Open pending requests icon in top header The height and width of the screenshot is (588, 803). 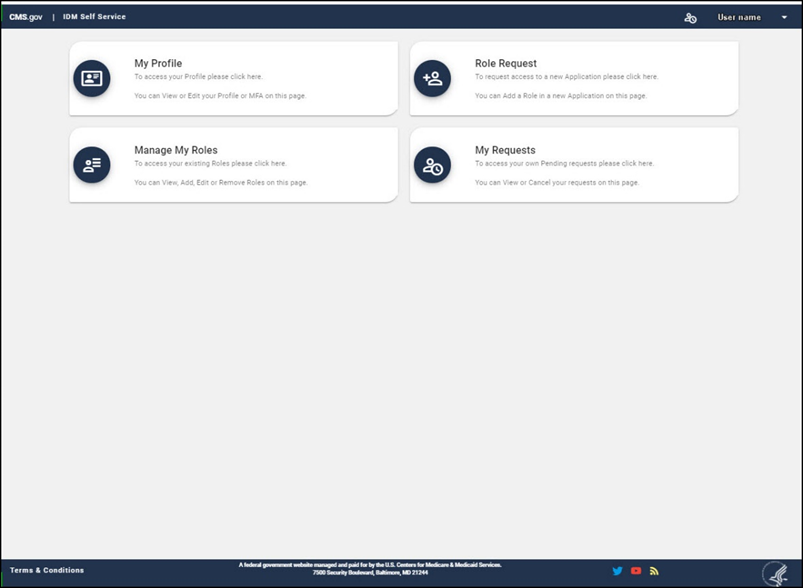point(690,18)
